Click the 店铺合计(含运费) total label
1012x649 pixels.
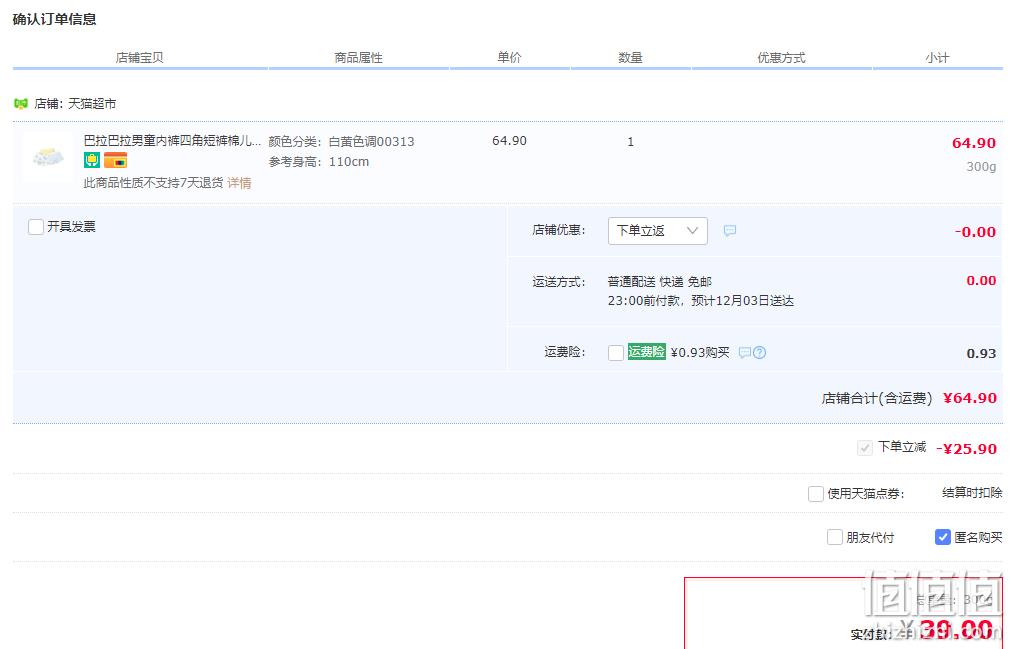tap(876, 398)
